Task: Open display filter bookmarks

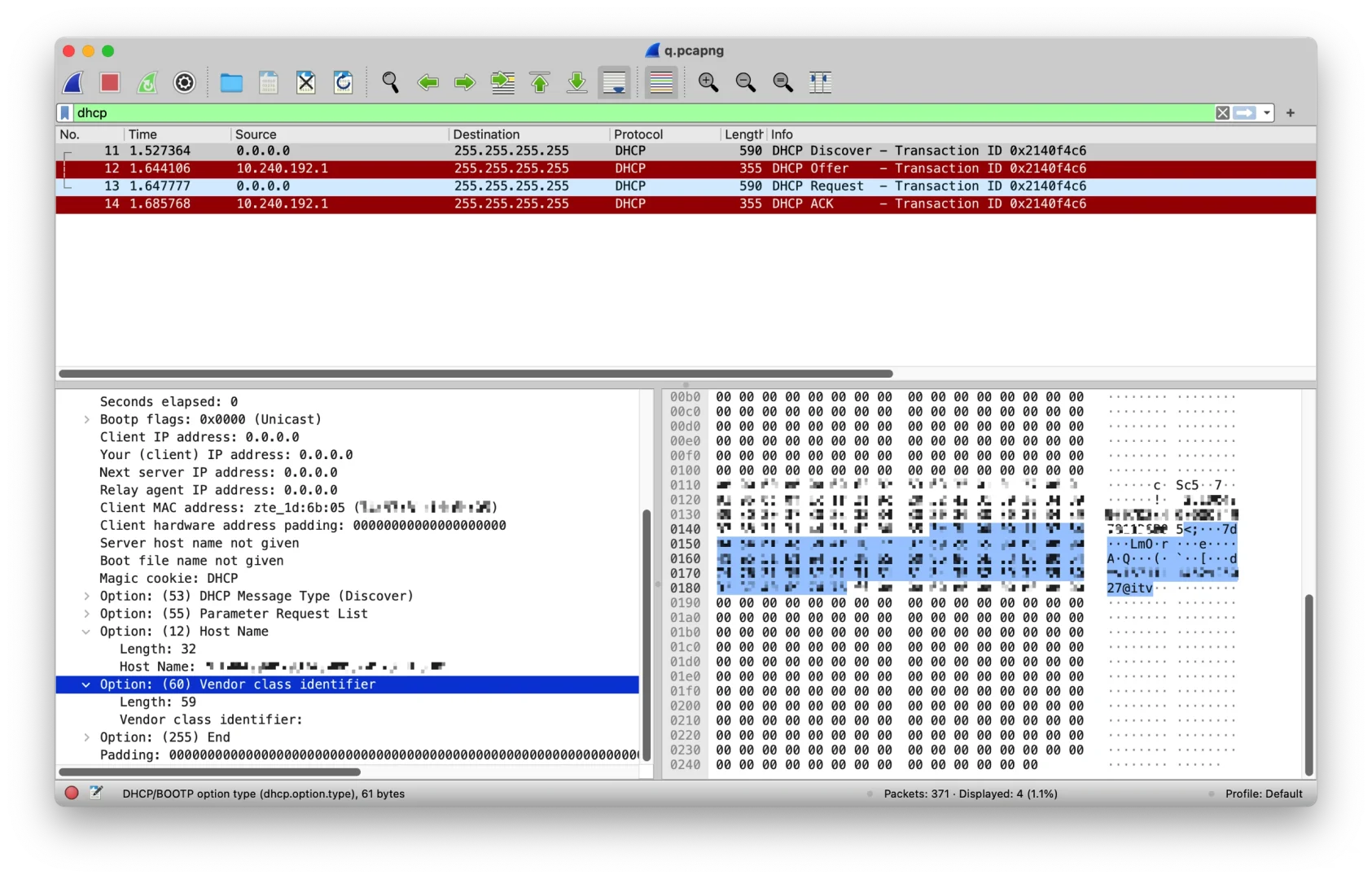Action: [65, 113]
